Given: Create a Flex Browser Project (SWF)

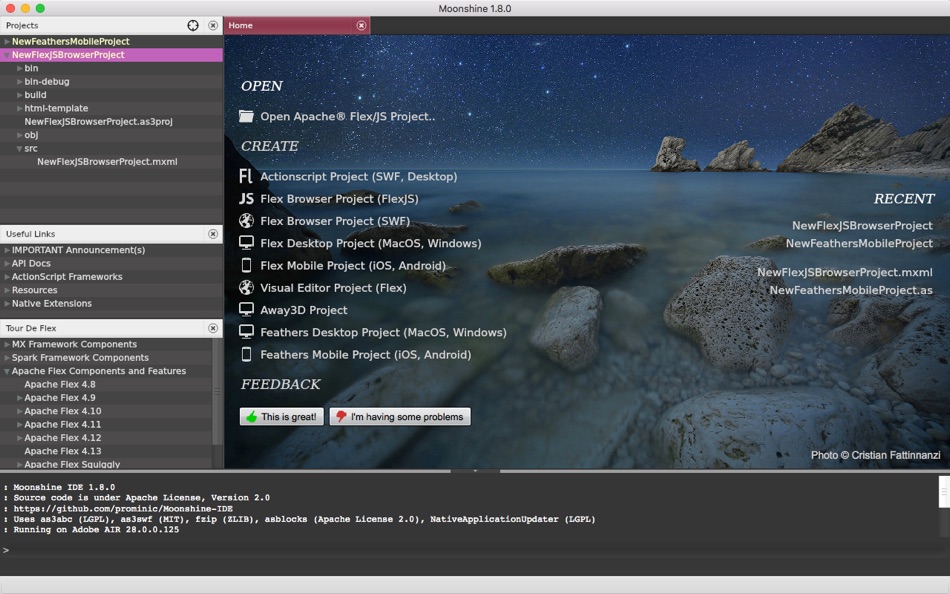Looking at the screenshot, I should click(x=335, y=221).
